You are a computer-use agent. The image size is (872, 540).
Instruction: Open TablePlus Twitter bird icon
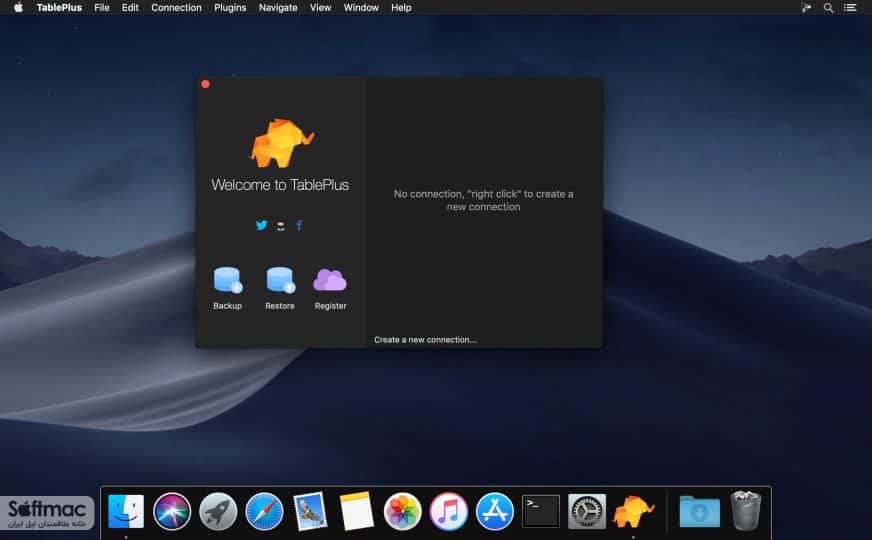tap(261, 225)
